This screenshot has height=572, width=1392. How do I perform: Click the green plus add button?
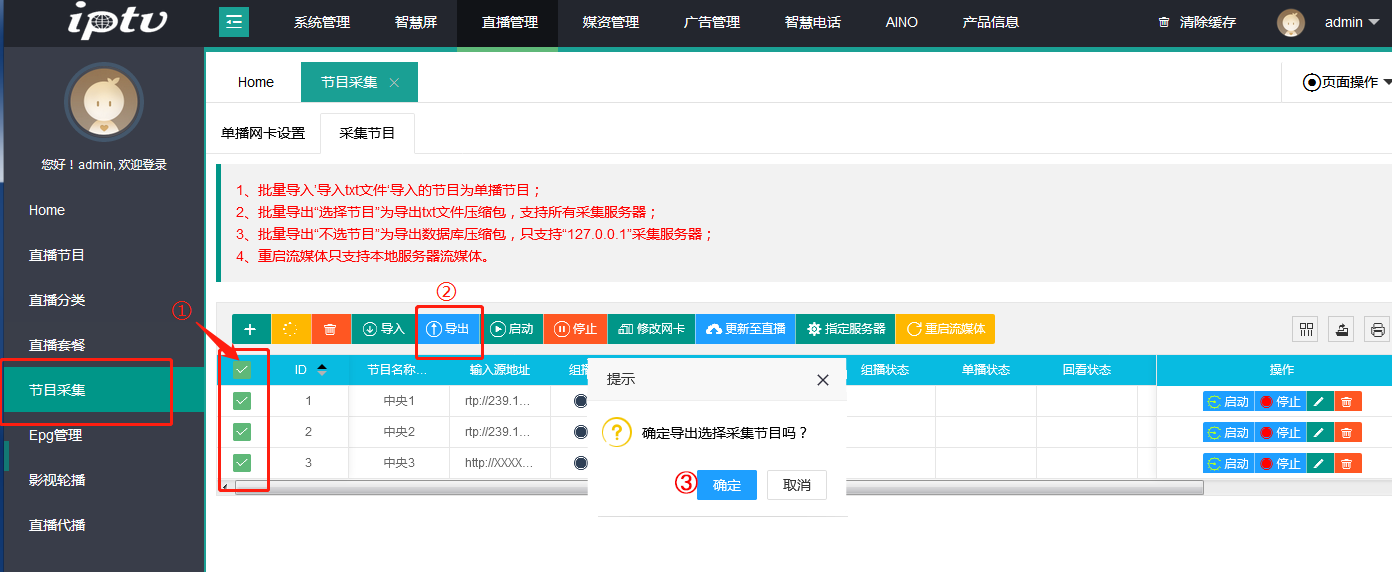click(250, 329)
